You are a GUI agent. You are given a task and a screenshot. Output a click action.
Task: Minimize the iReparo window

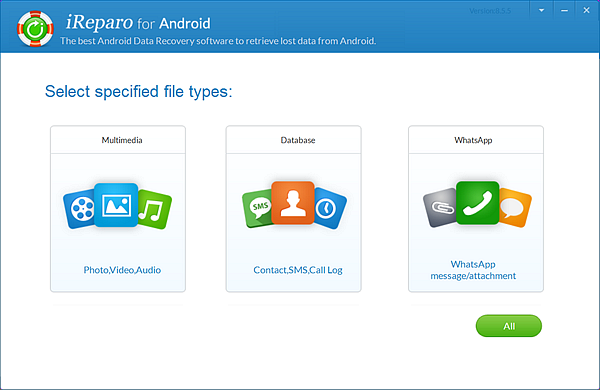(564, 11)
